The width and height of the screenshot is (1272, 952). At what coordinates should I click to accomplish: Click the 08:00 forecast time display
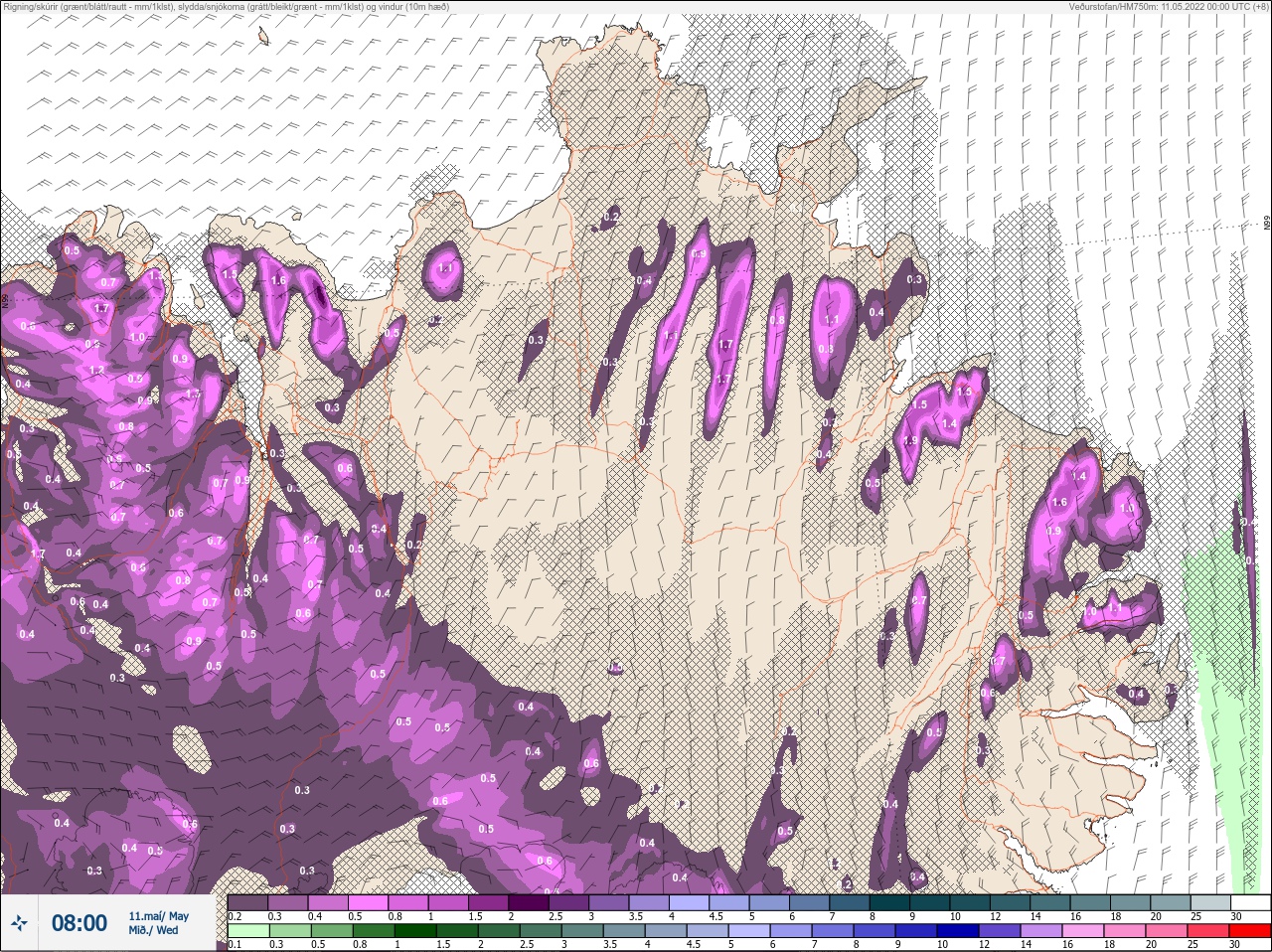point(79,923)
